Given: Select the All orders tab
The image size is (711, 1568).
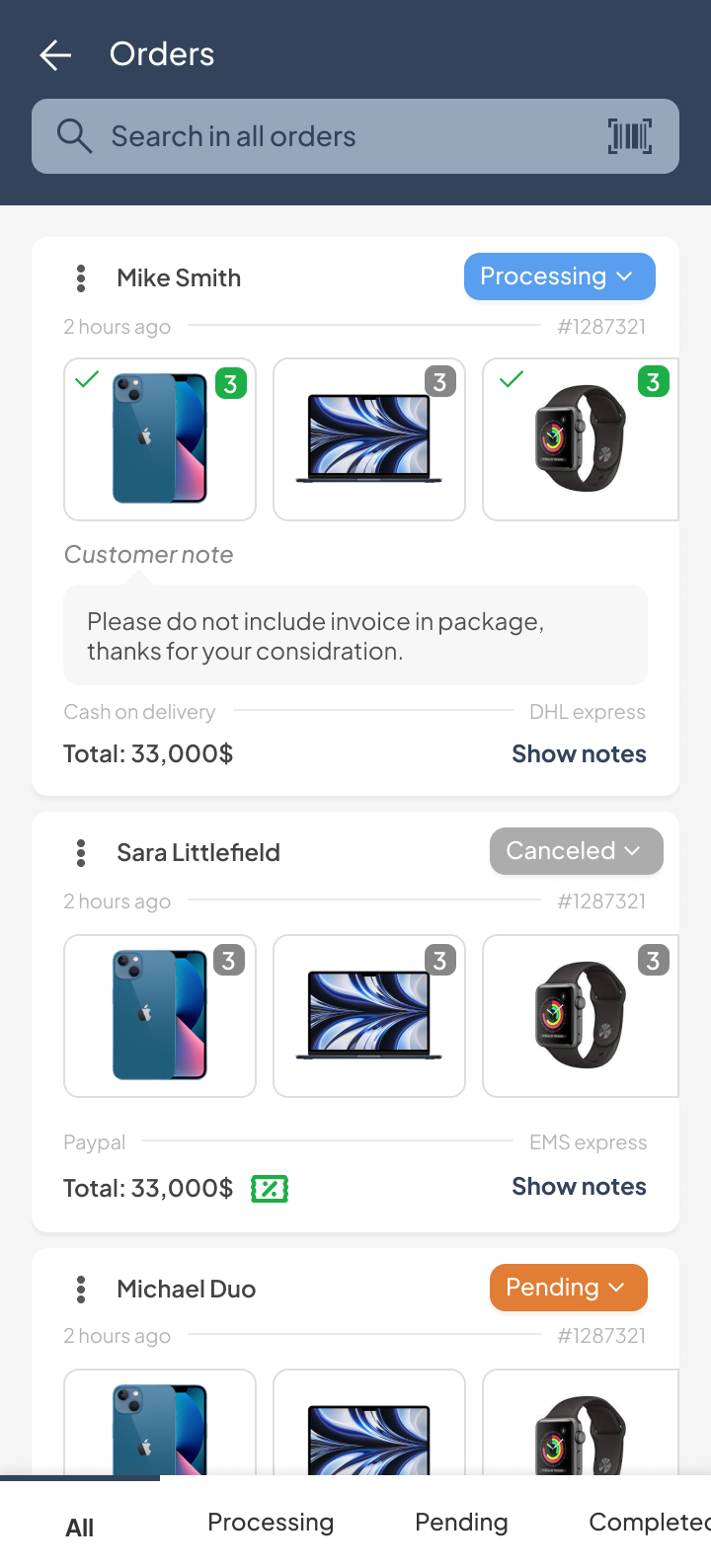Looking at the screenshot, I should tap(80, 1528).
